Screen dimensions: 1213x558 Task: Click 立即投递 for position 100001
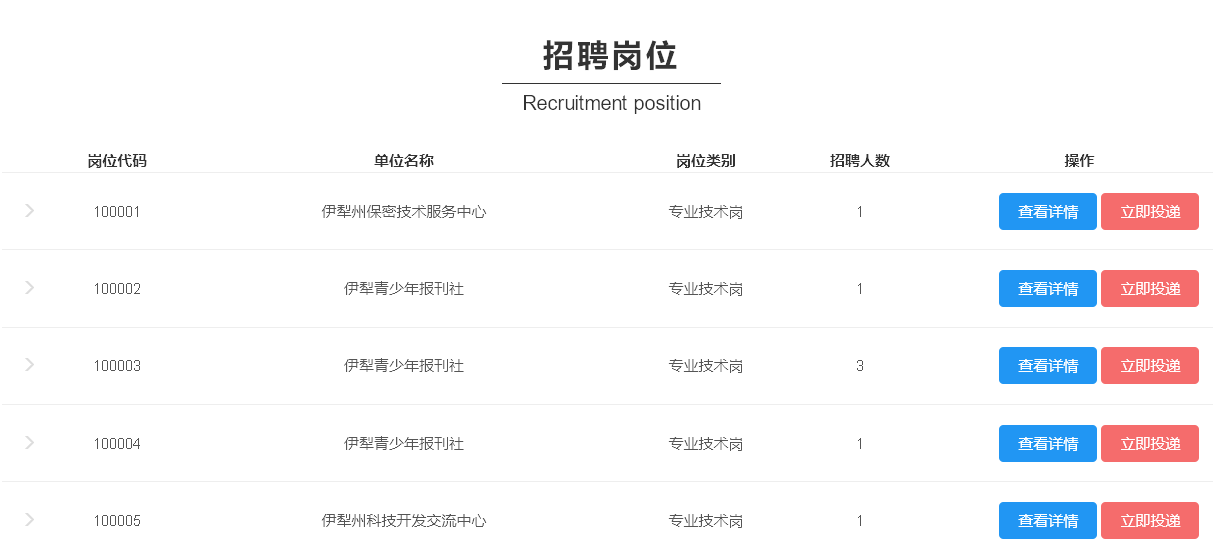[1149, 212]
